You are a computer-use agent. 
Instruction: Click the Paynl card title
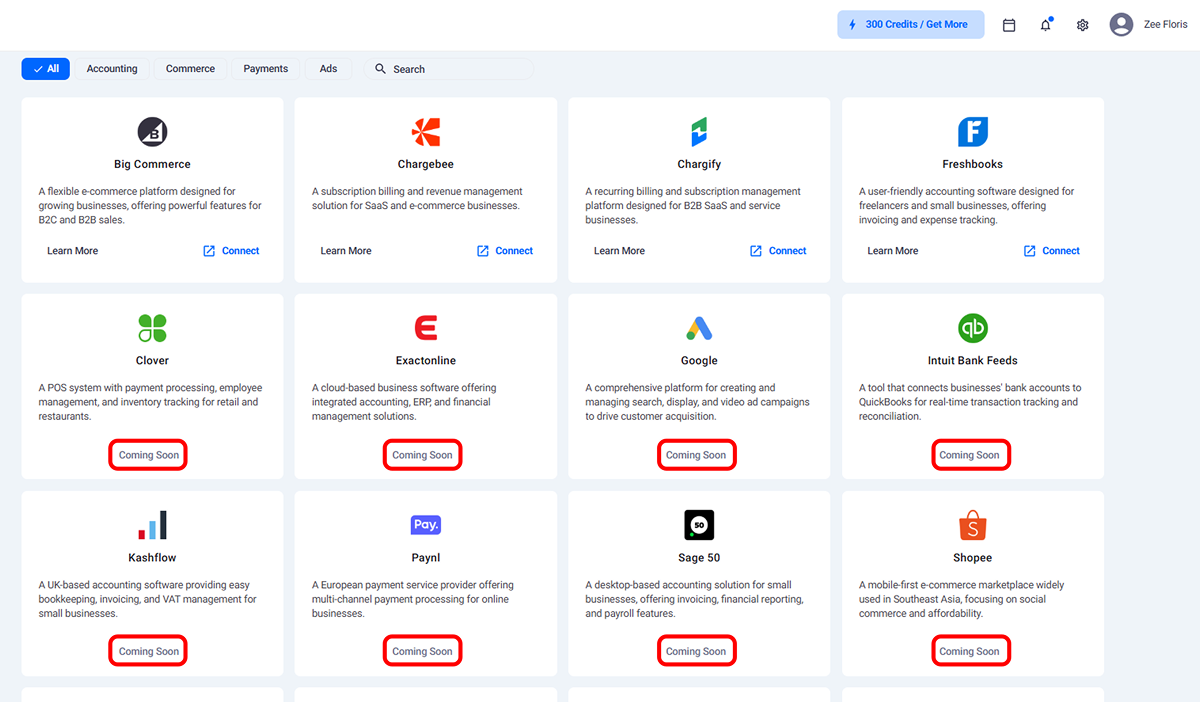(x=426, y=558)
